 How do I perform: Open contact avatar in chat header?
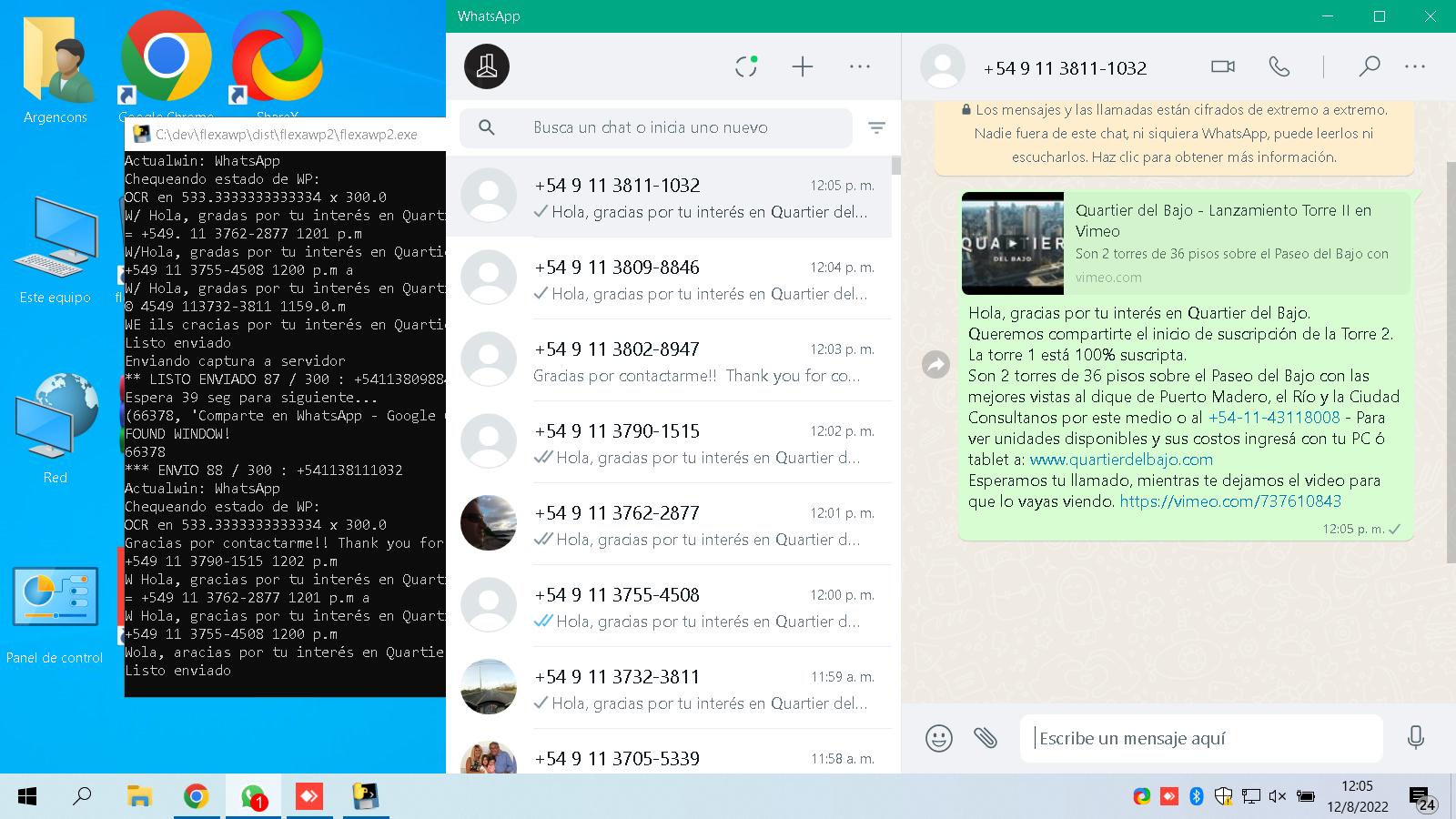pos(943,67)
